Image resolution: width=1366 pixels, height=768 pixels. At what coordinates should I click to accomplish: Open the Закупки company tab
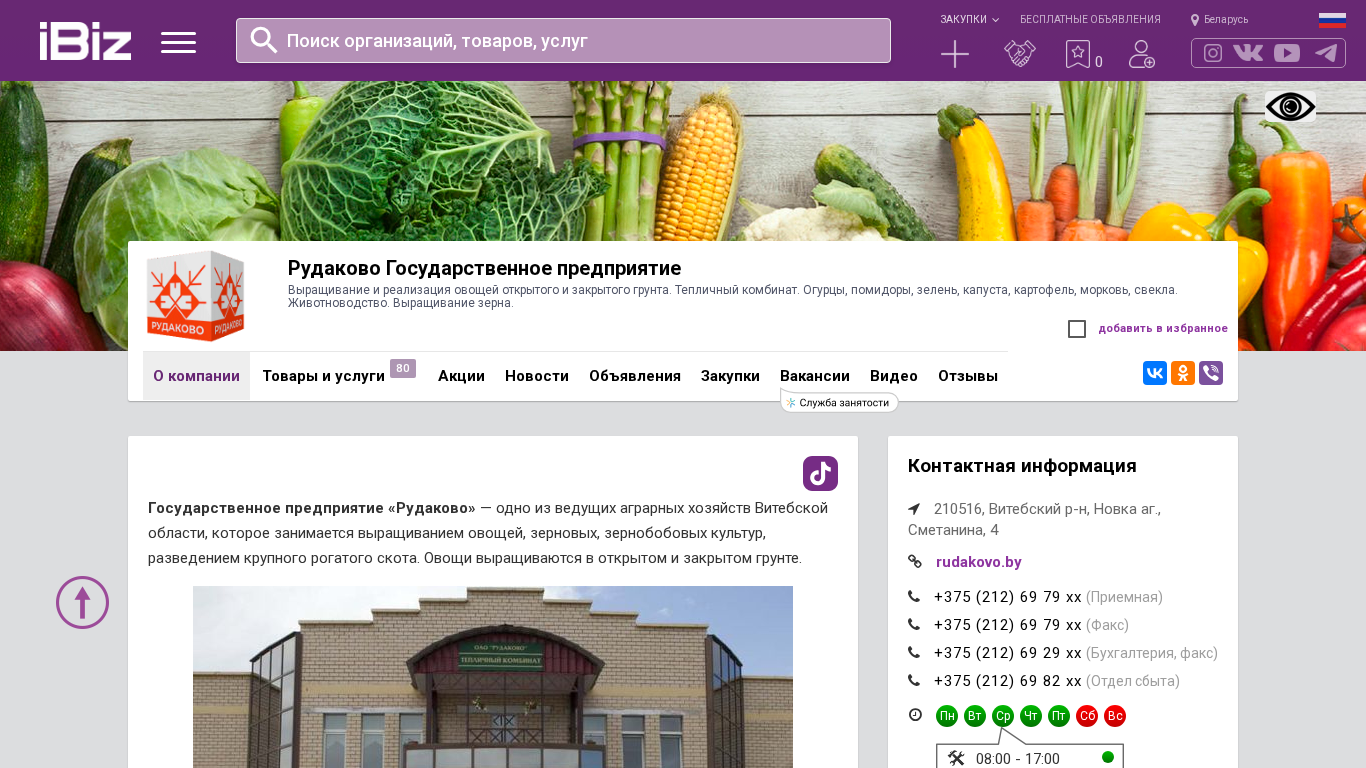coord(730,376)
